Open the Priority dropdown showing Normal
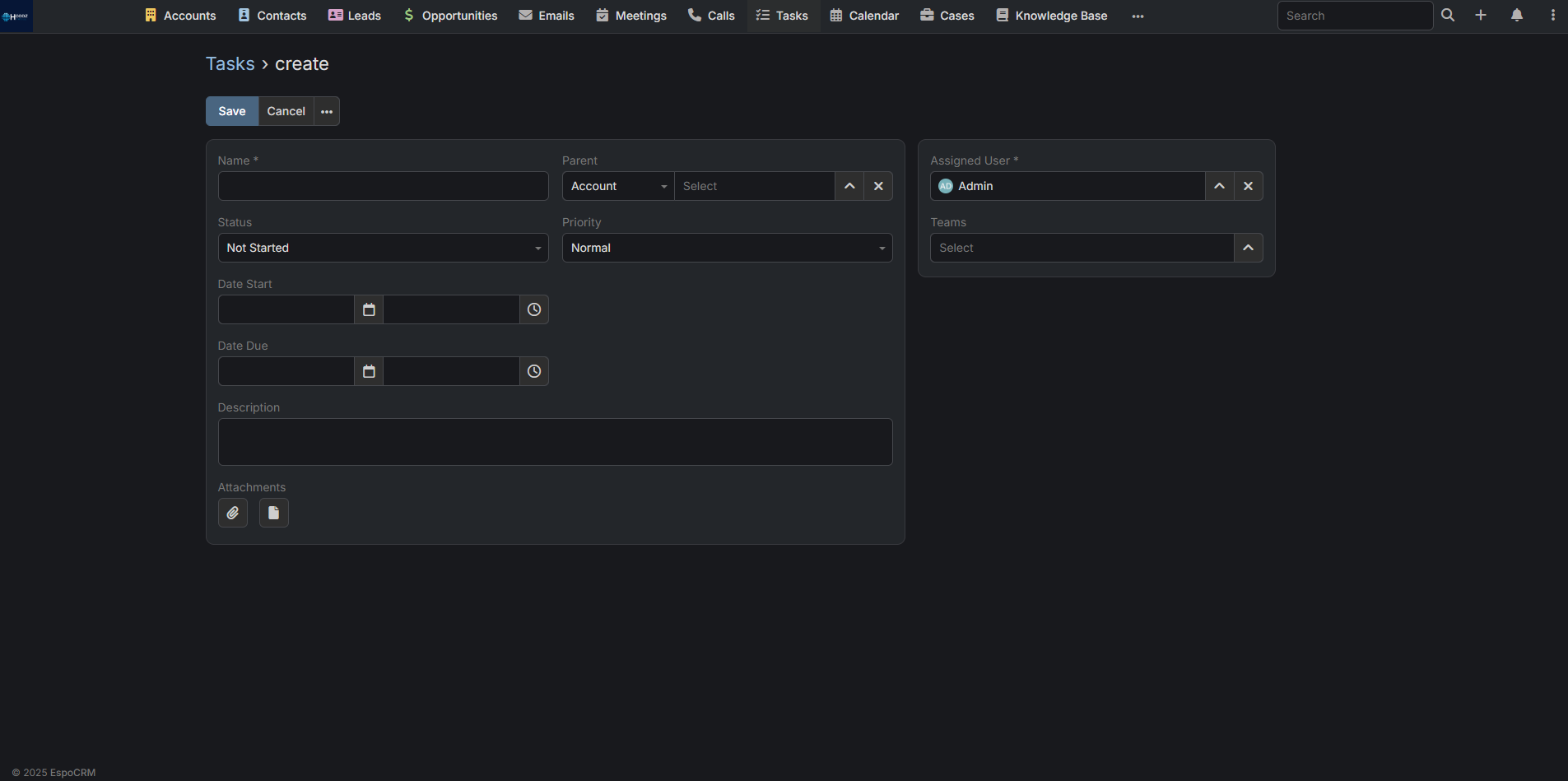This screenshot has height=781, width=1568. (728, 248)
